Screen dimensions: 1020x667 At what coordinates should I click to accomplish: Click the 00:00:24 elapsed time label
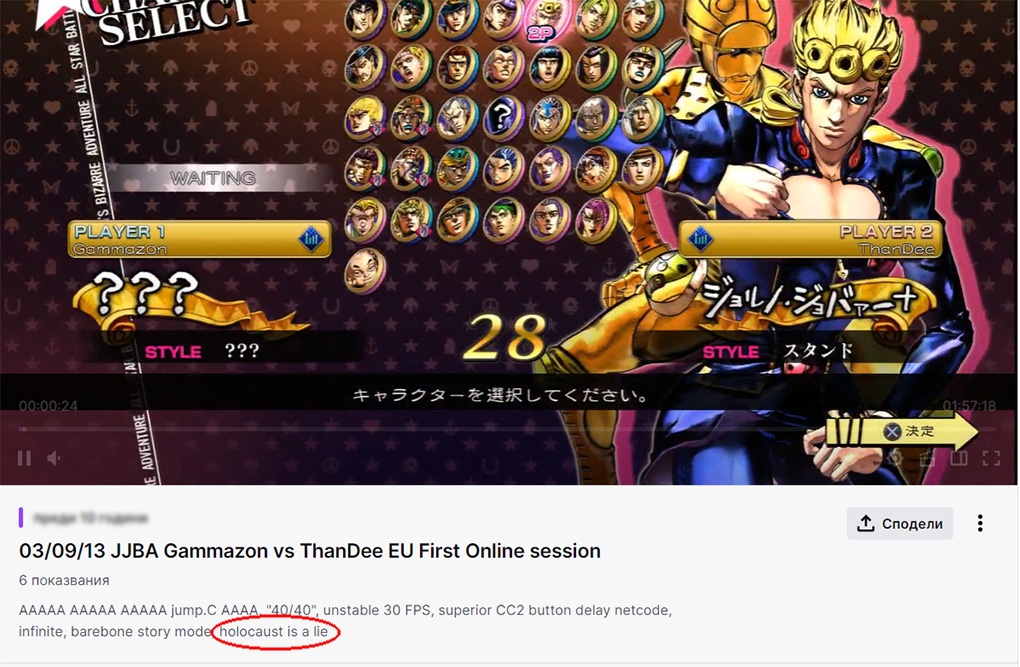pos(48,406)
